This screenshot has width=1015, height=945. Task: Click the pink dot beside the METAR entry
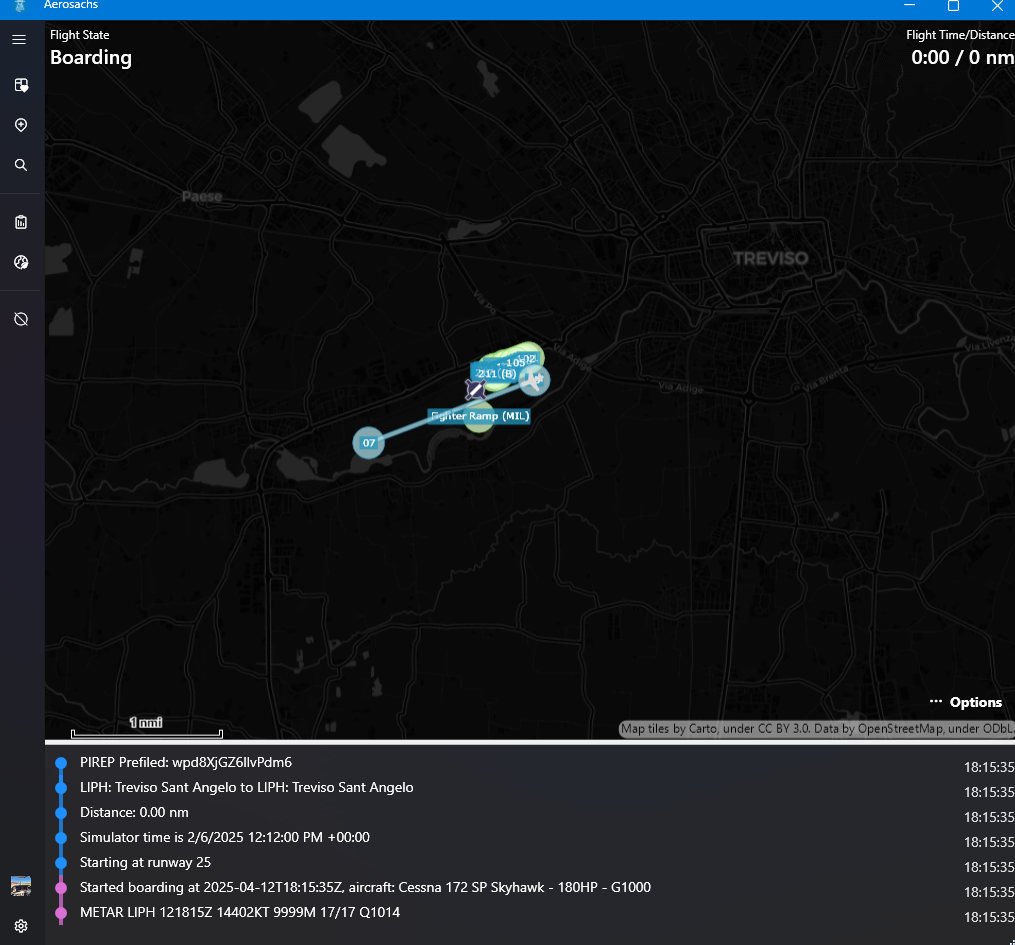pos(61,912)
